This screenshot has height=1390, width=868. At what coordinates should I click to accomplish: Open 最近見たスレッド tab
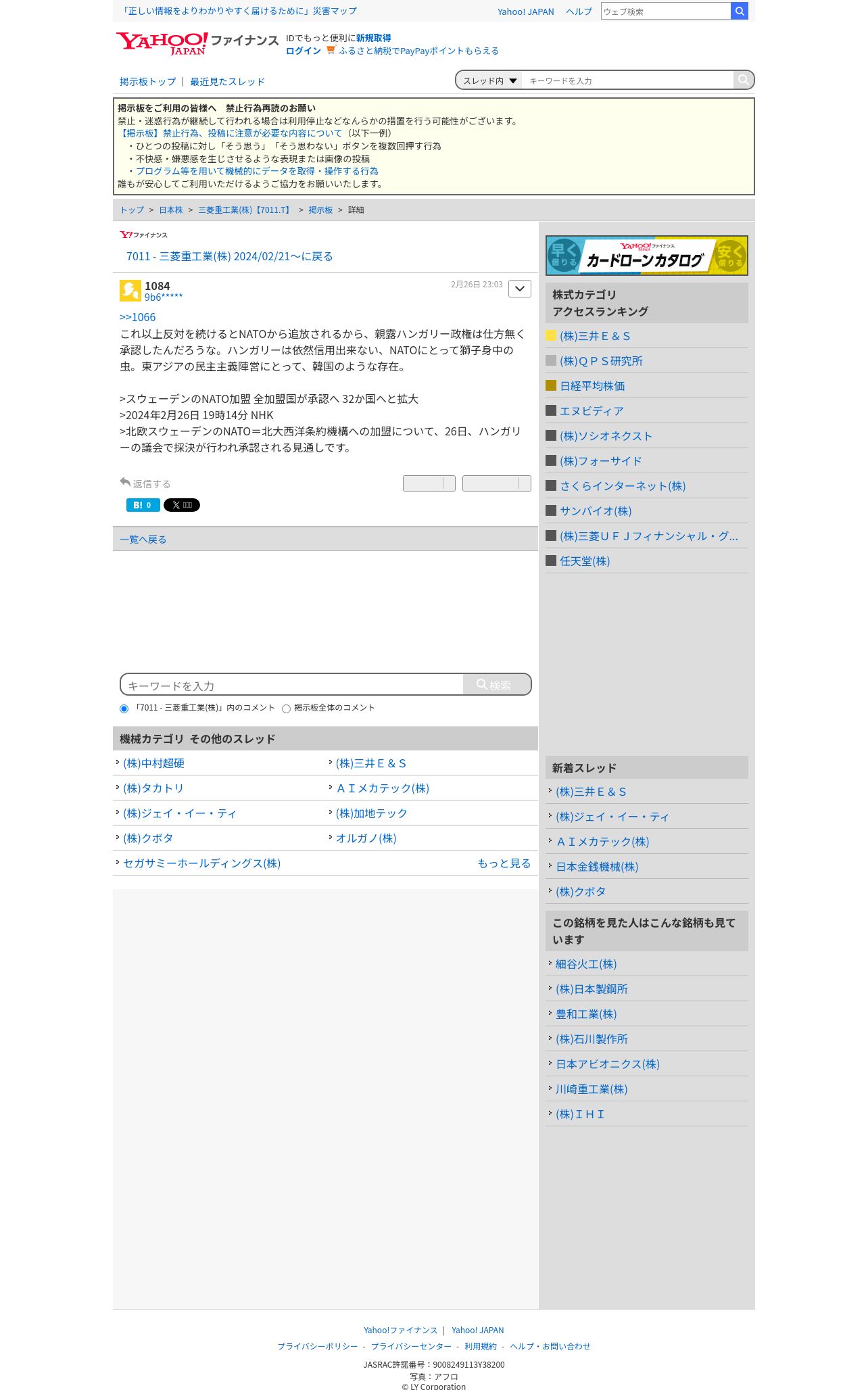point(227,82)
